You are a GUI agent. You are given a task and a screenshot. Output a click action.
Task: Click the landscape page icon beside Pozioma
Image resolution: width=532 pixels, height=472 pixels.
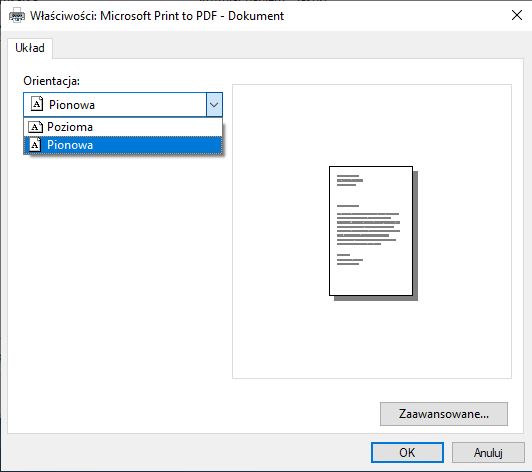coord(35,127)
